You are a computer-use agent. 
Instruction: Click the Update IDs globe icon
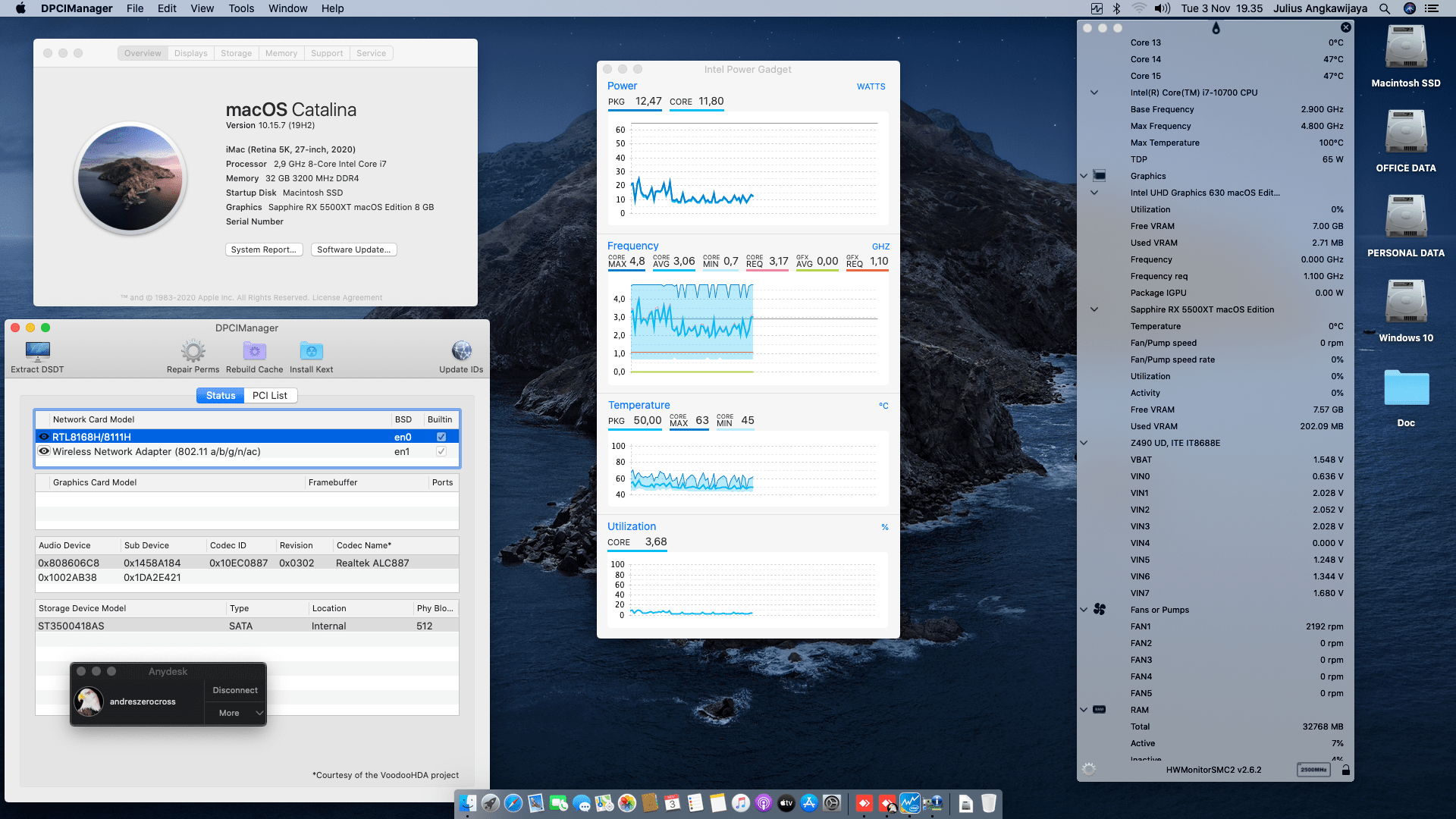[x=461, y=351]
